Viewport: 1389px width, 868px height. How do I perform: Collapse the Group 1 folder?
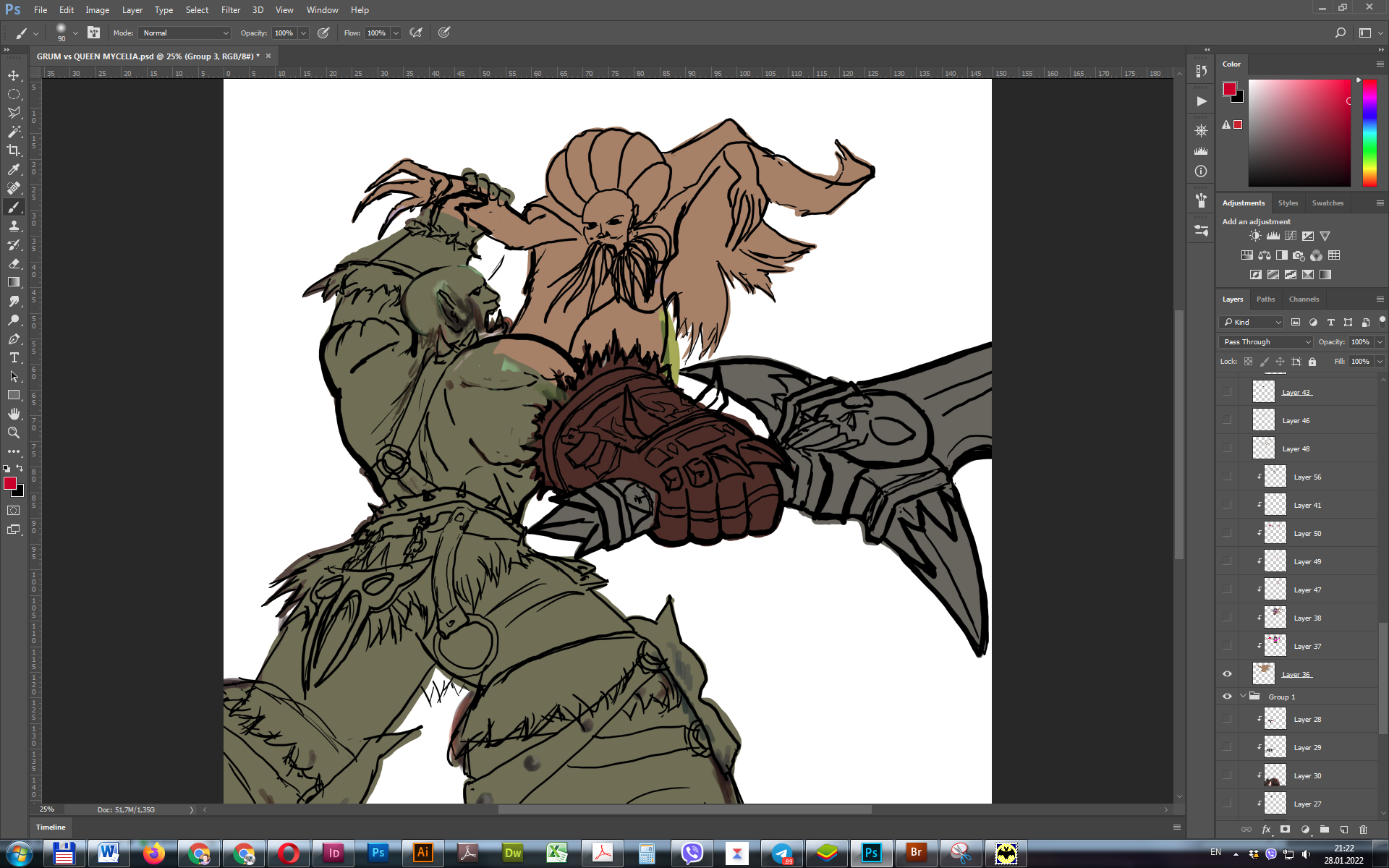[x=1243, y=697]
